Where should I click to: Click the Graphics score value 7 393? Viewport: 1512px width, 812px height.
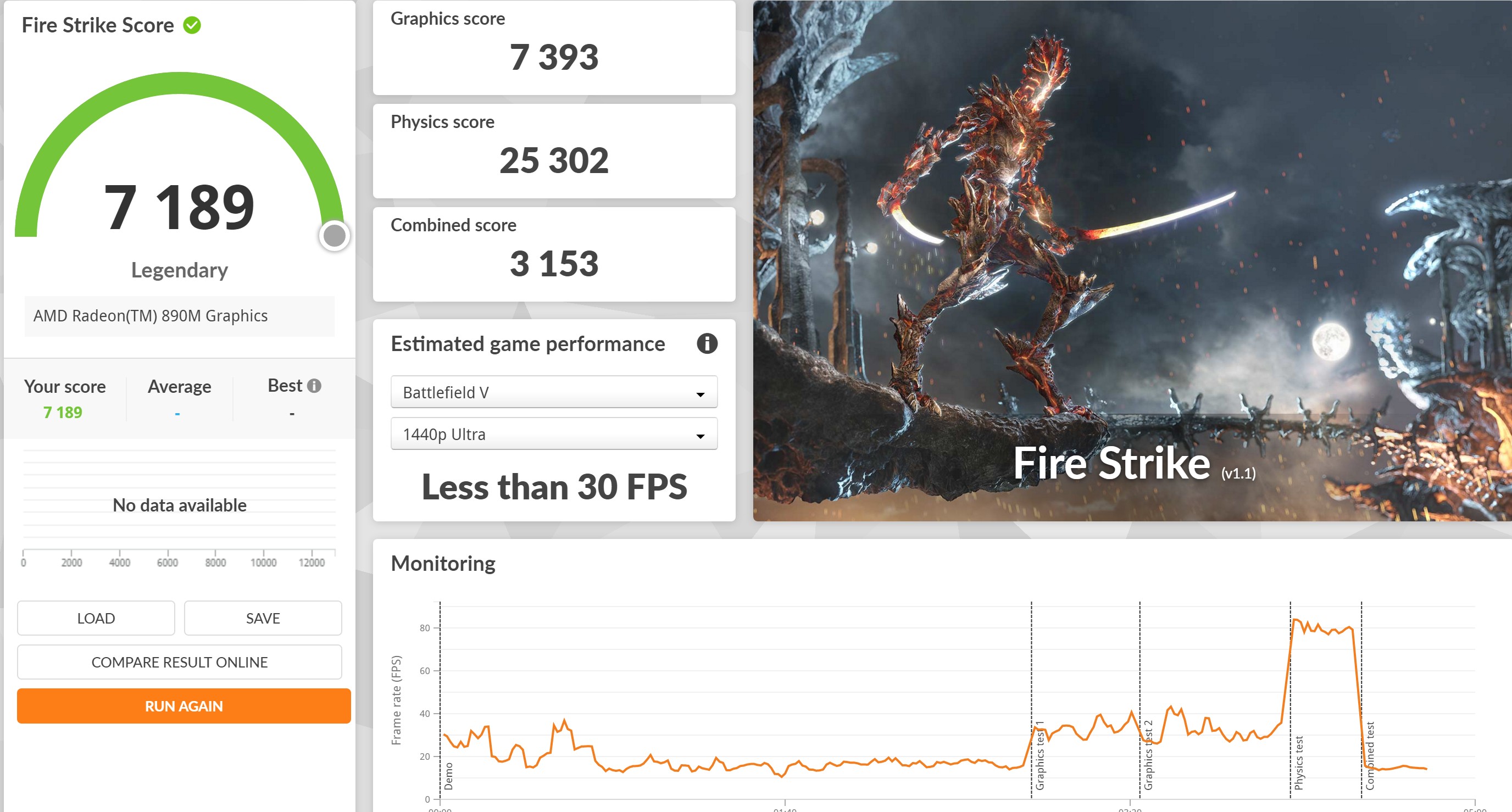[x=553, y=58]
